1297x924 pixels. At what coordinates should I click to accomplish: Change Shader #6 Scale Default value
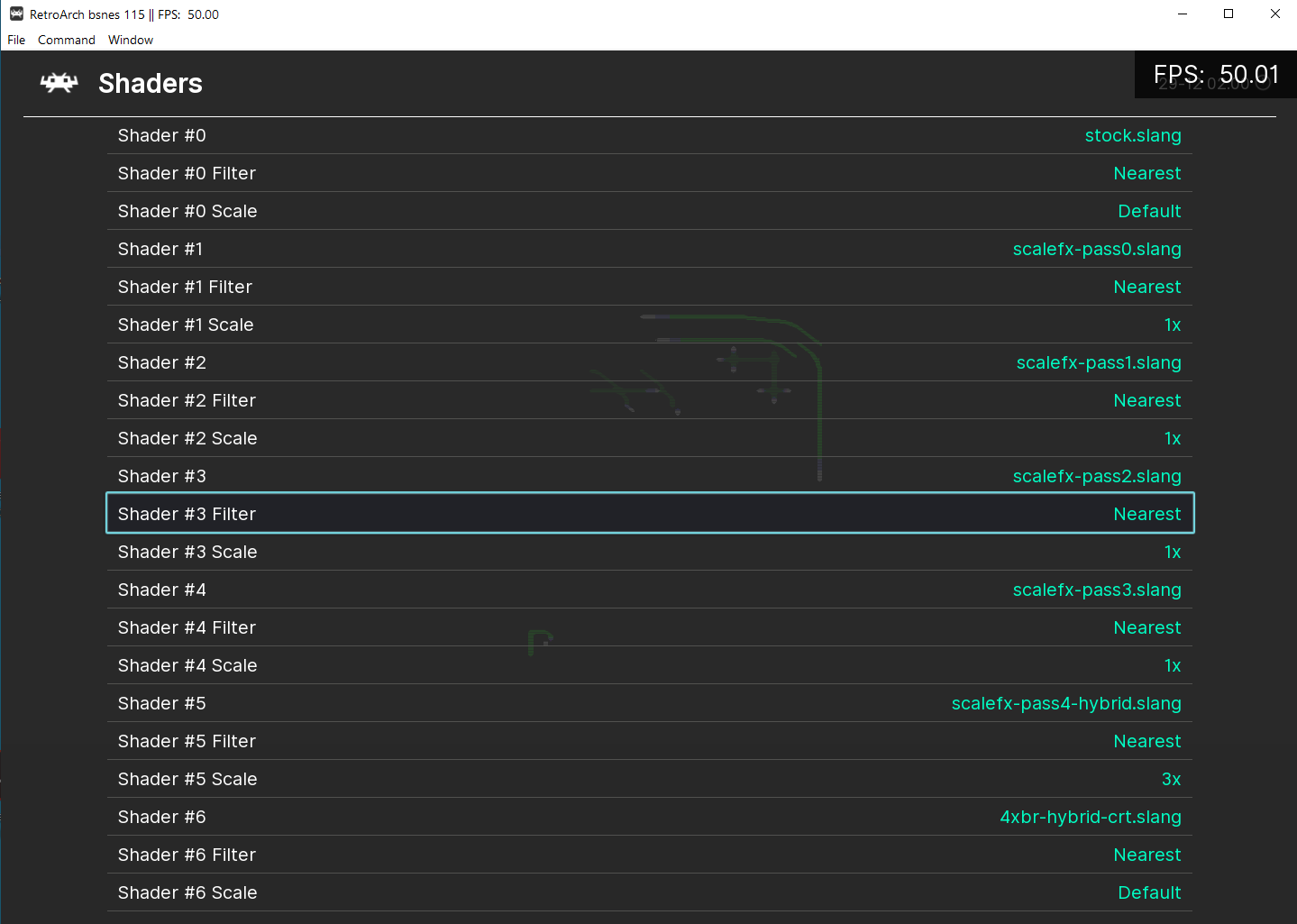pos(1149,892)
